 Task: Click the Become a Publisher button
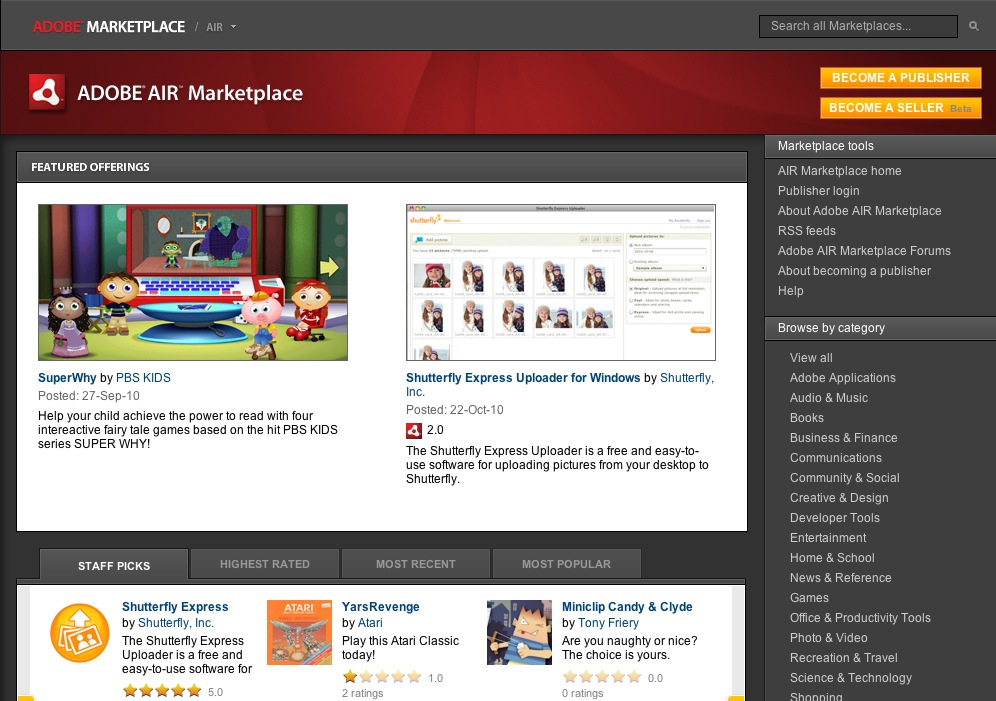tap(901, 77)
